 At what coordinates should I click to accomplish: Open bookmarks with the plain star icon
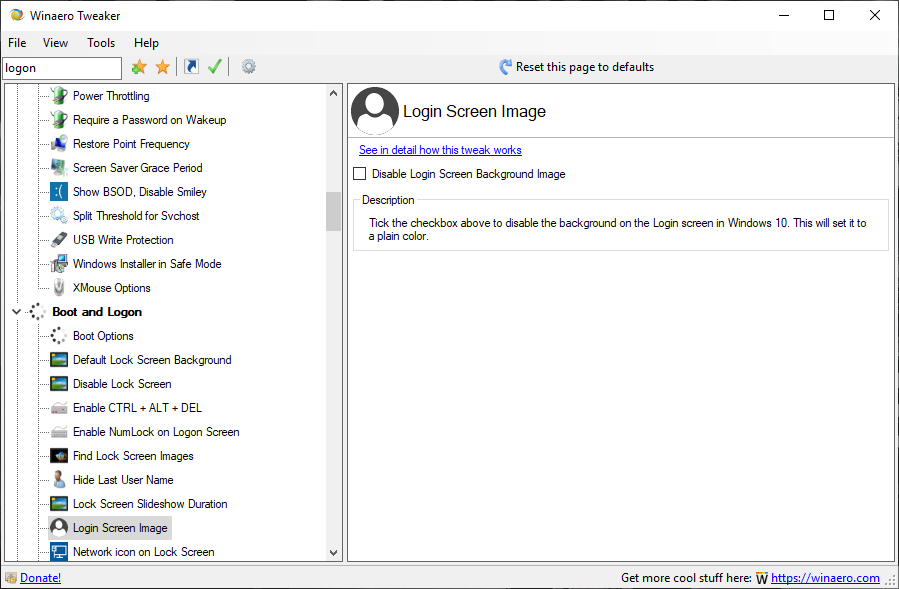(x=162, y=67)
